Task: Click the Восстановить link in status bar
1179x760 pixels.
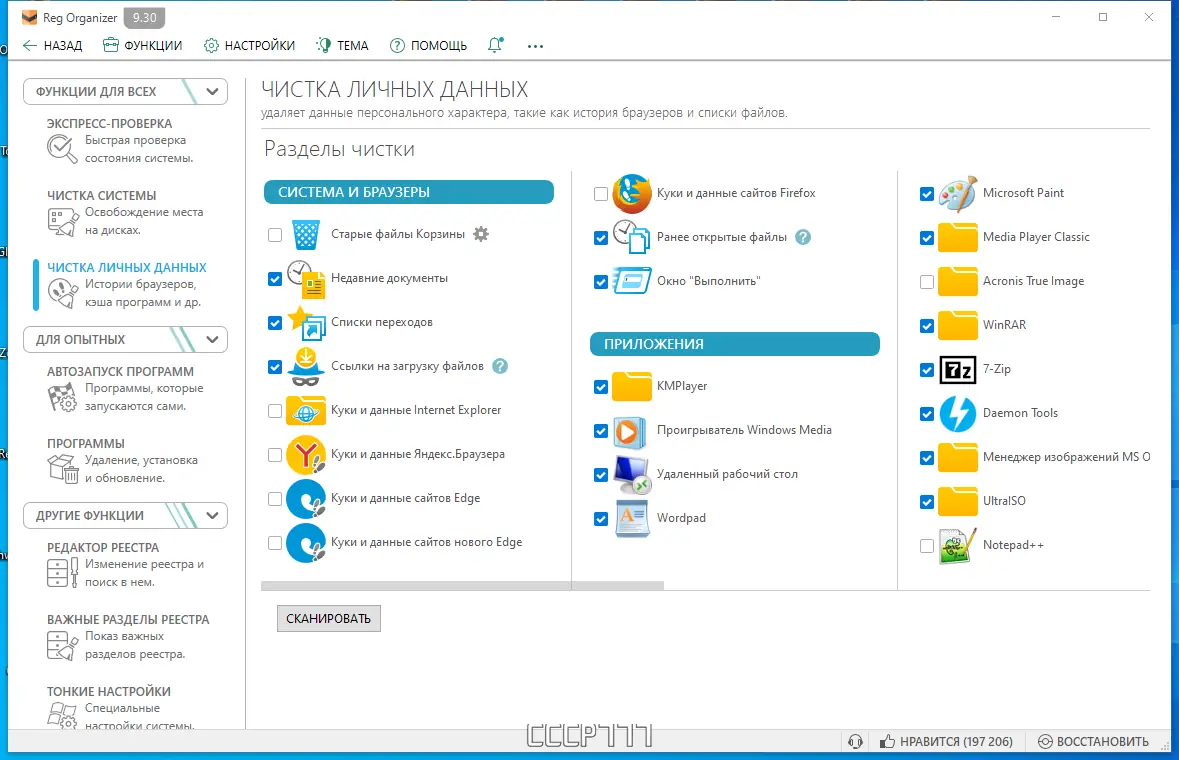Action: point(1094,741)
